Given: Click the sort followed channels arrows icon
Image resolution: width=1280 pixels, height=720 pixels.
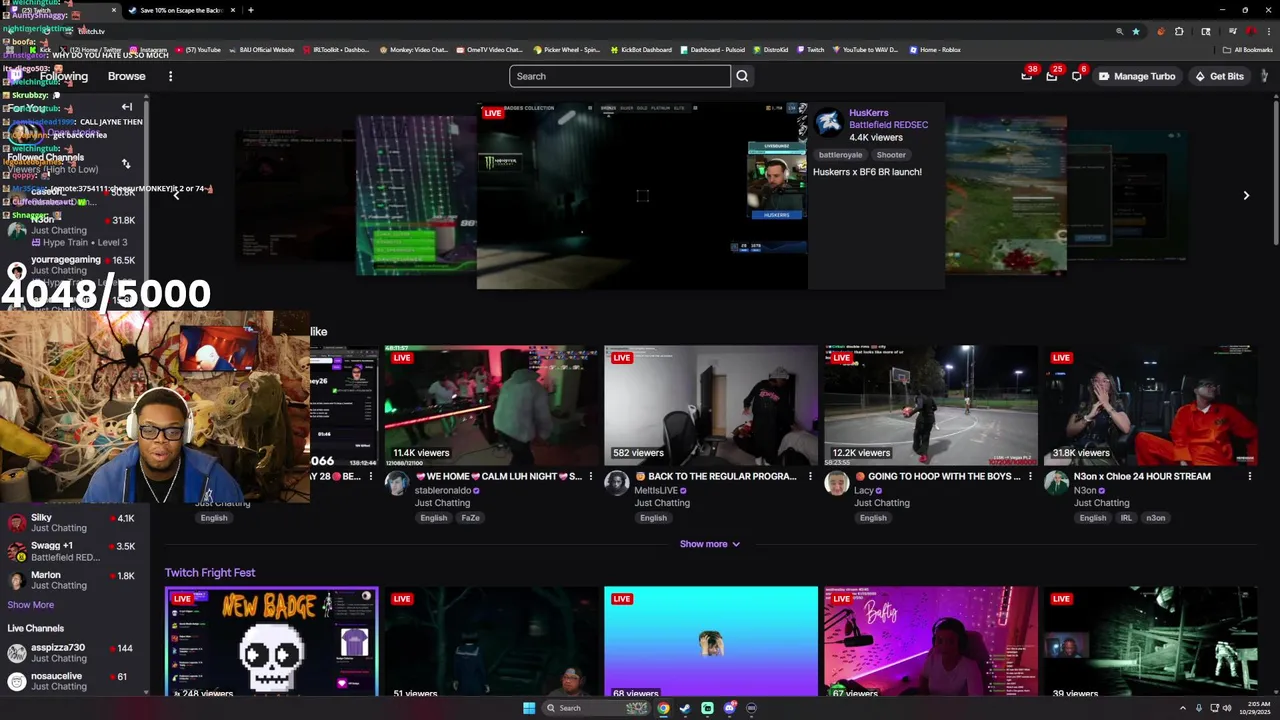Looking at the screenshot, I should (126, 163).
